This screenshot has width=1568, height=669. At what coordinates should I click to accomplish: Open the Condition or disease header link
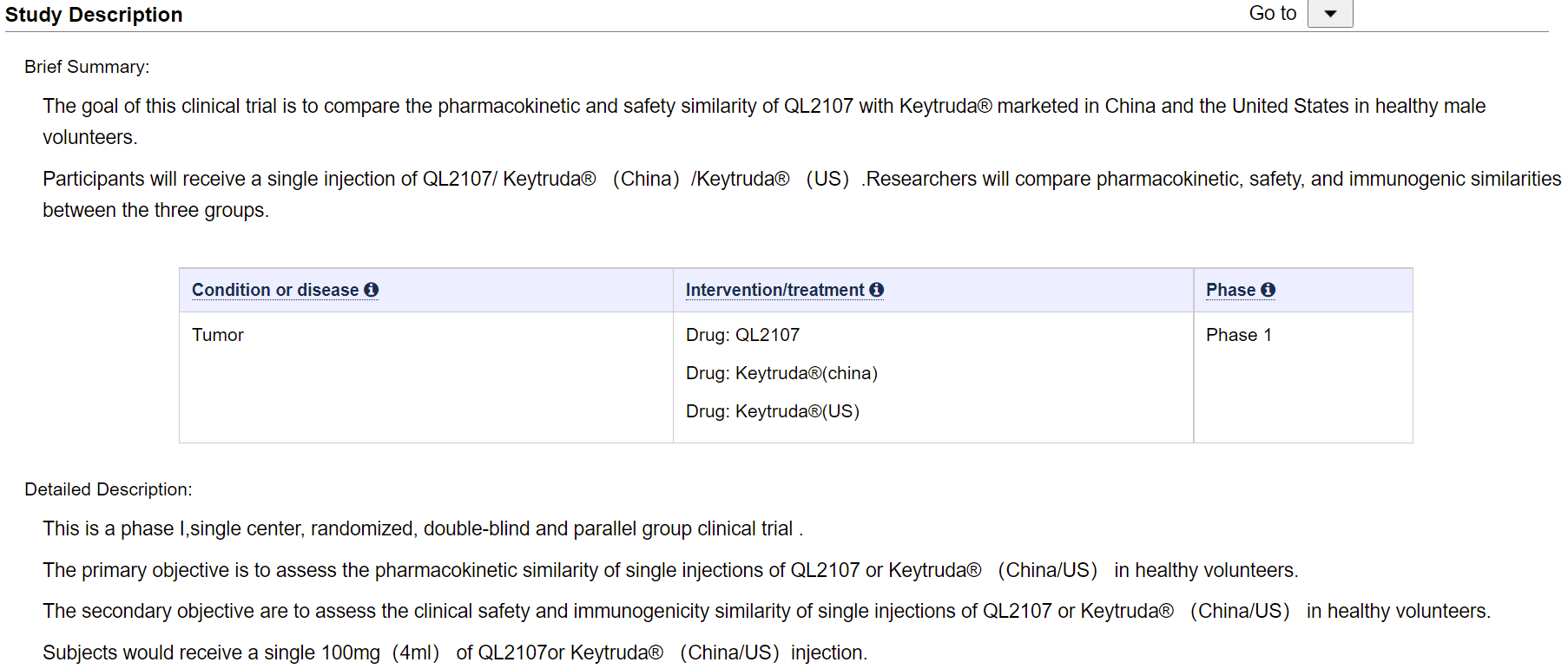[x=274, y=290]
